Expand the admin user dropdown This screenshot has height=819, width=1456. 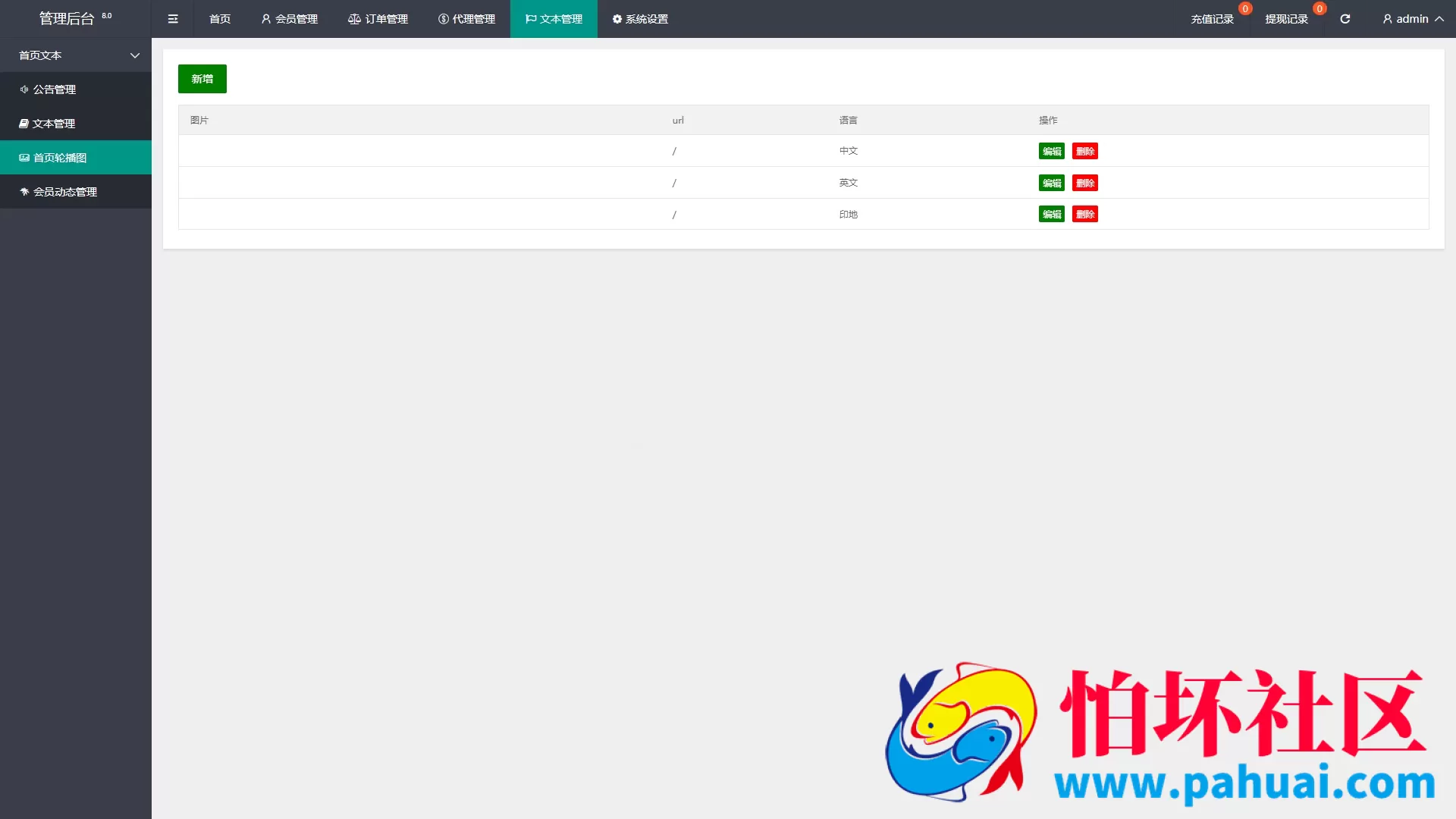click(x=1413, y=19)
